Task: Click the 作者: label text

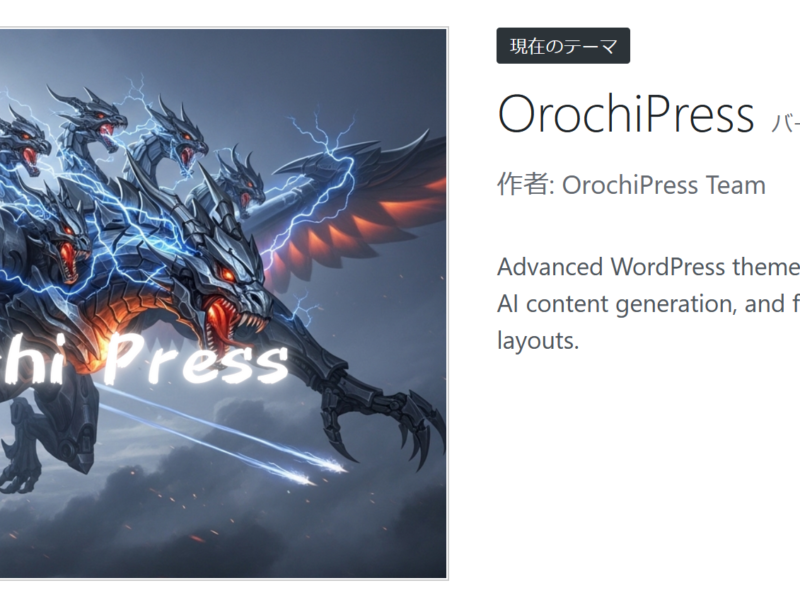Action: tap(526, 184)
